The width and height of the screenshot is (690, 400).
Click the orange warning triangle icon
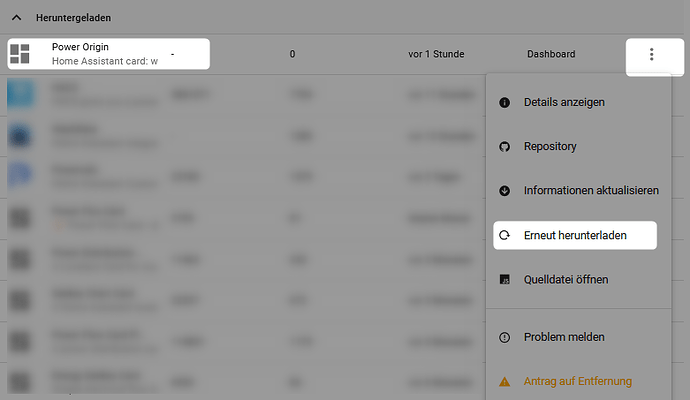click(x=504, y=382)
